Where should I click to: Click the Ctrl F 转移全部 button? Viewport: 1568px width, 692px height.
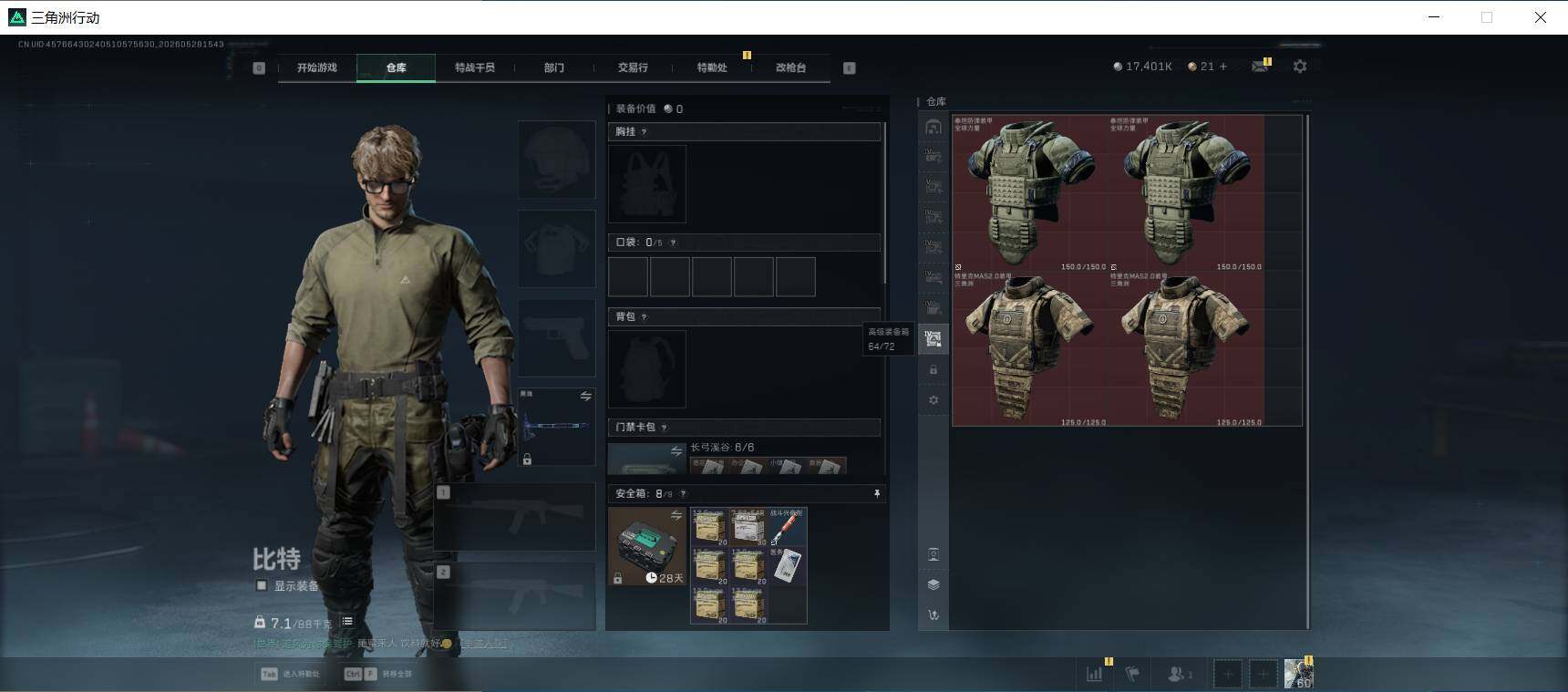[377, 674]
